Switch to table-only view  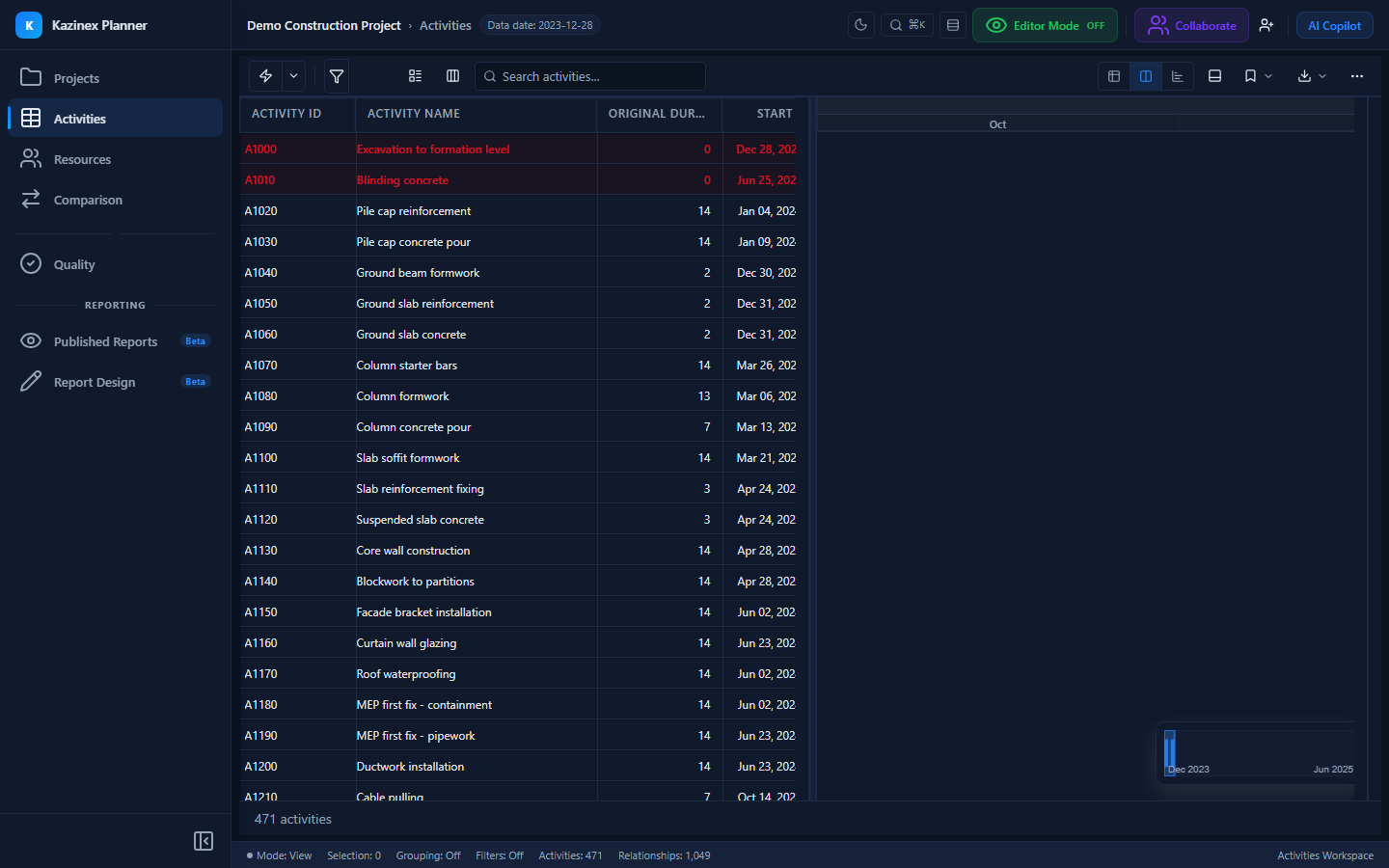click(x=1114, y=76)
